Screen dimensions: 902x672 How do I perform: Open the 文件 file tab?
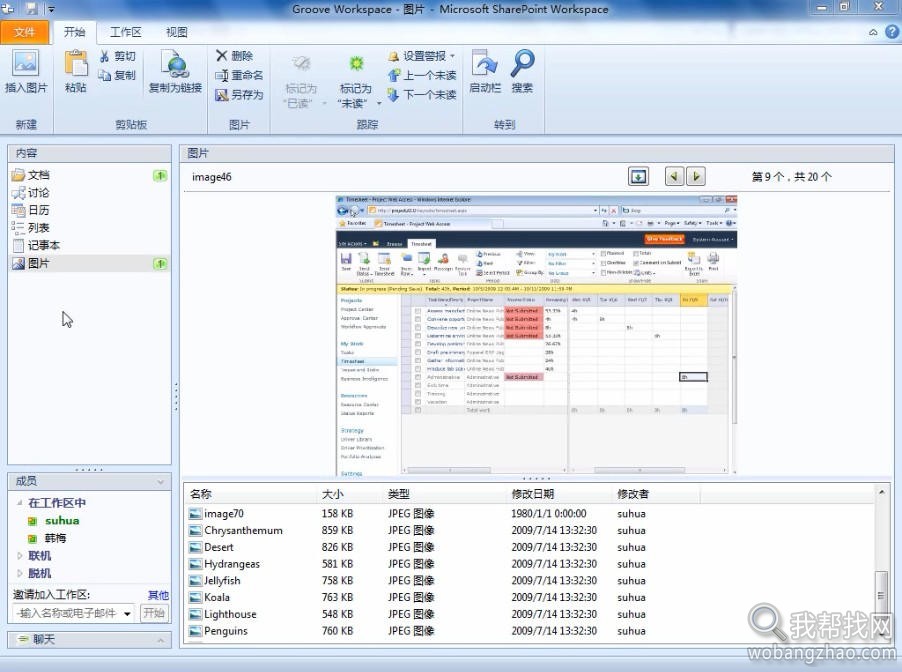(x=24, y=32)
